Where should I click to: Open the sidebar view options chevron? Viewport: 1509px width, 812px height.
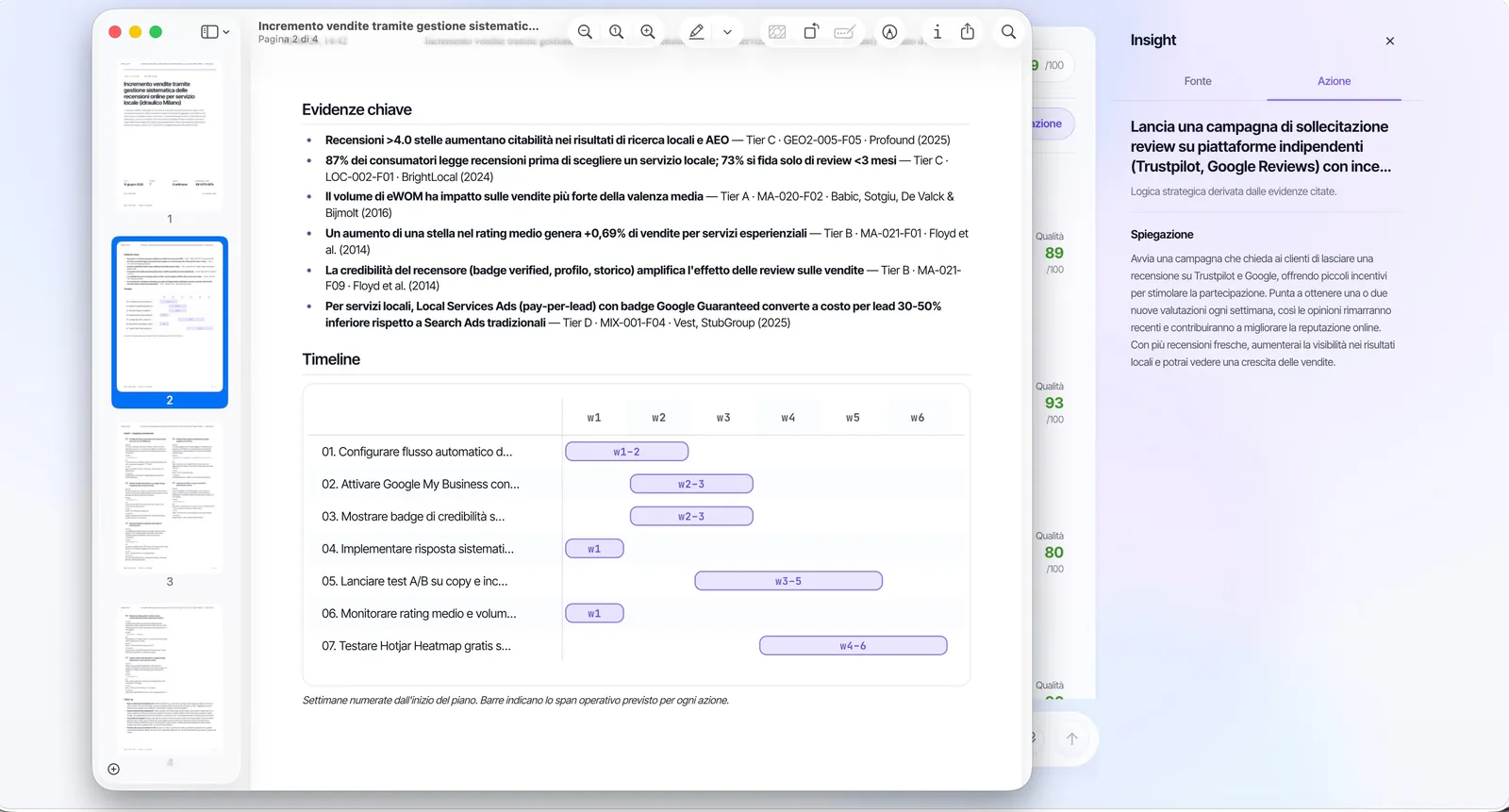point(226,32)
